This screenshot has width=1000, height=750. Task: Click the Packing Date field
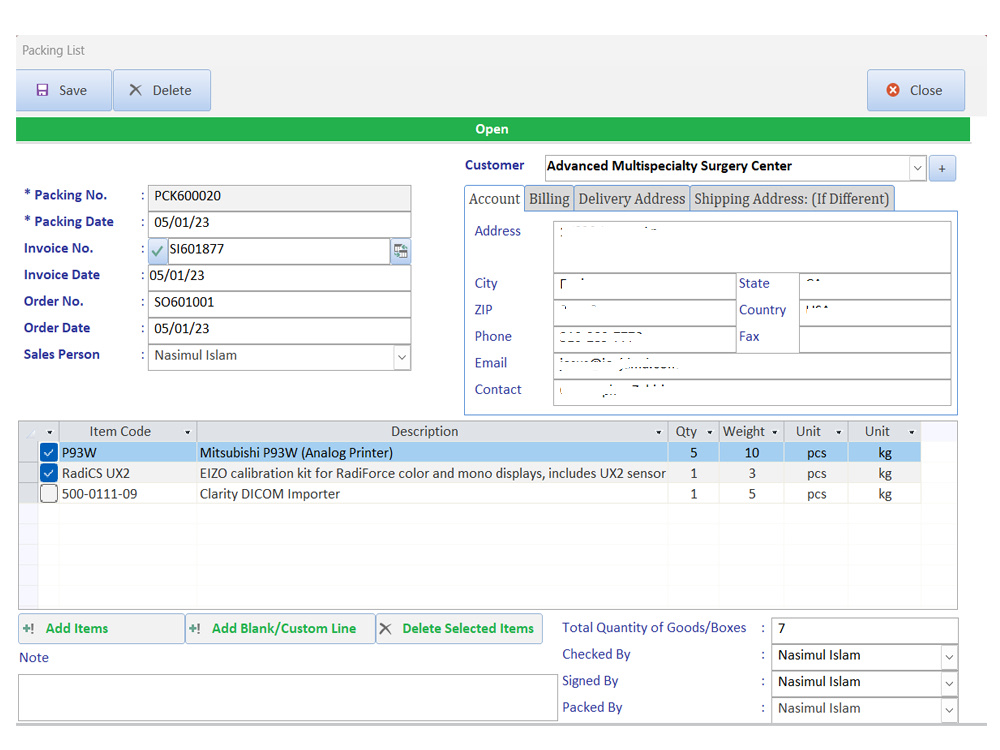coord(279,224)
